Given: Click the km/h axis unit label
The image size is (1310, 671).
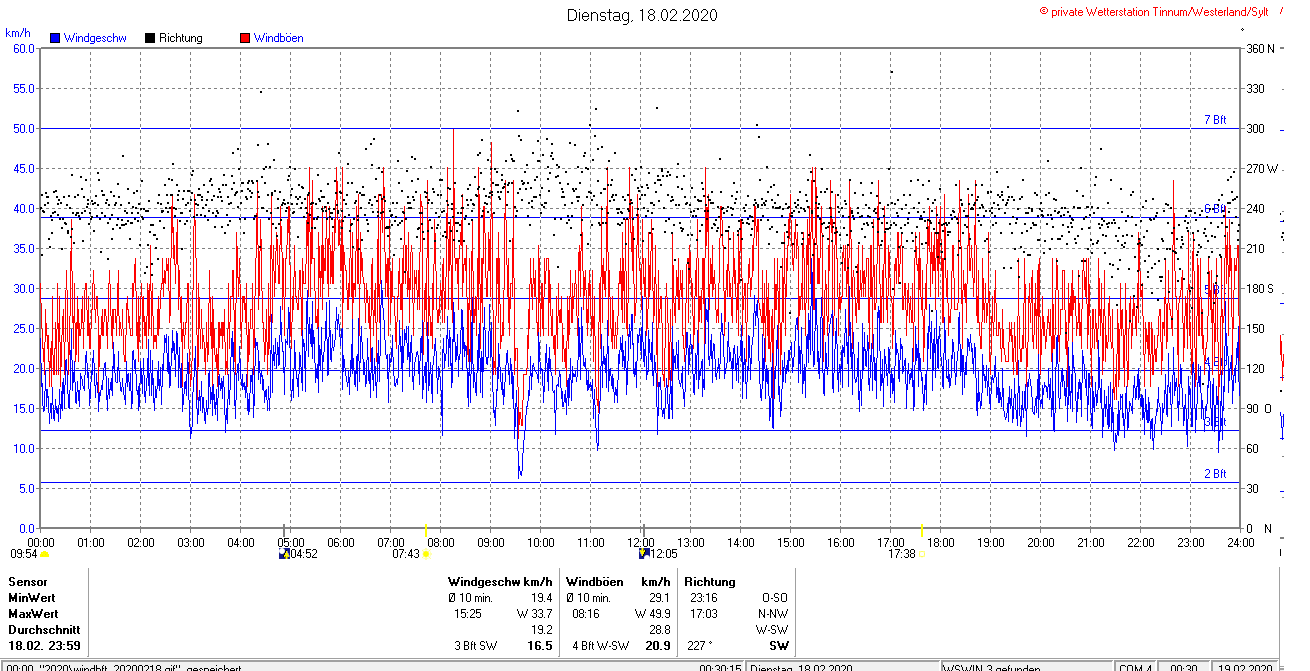Looking at the screenshot, I should tap(16, 33).
